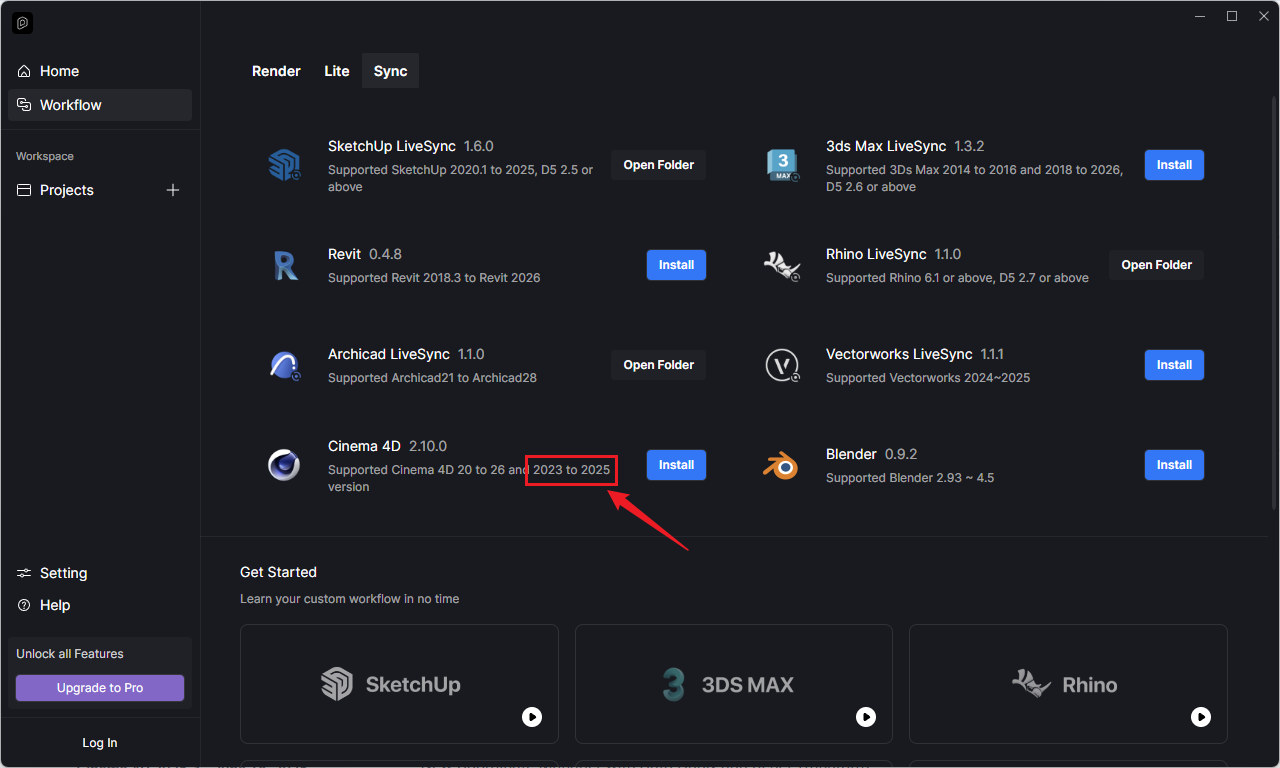Click the 3ds Max LiveSync icon
Viewport: 1280px width, 768px height.
(x=782, y=165)
